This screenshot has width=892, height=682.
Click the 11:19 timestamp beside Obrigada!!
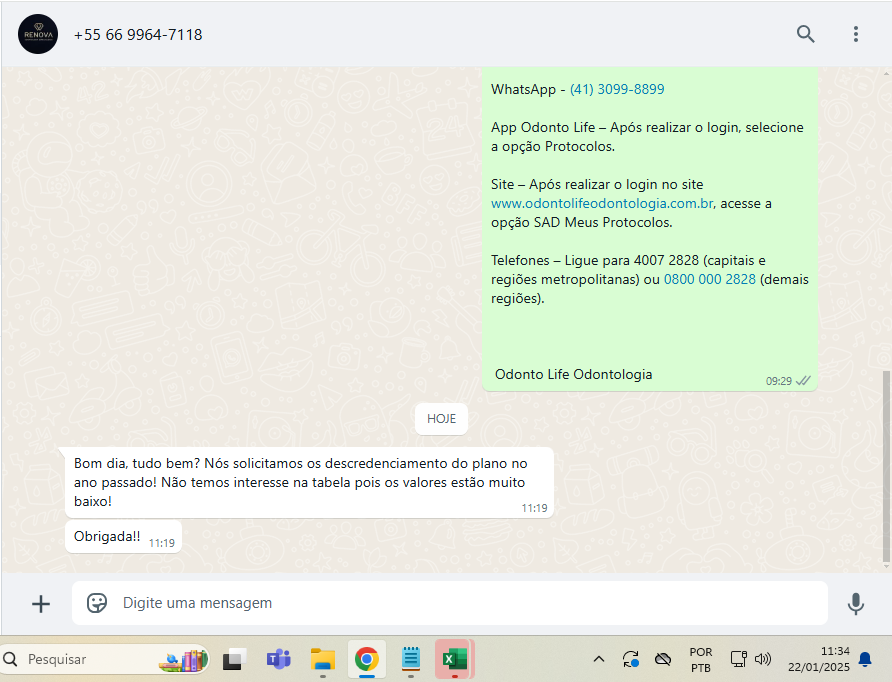pos(162,543)
